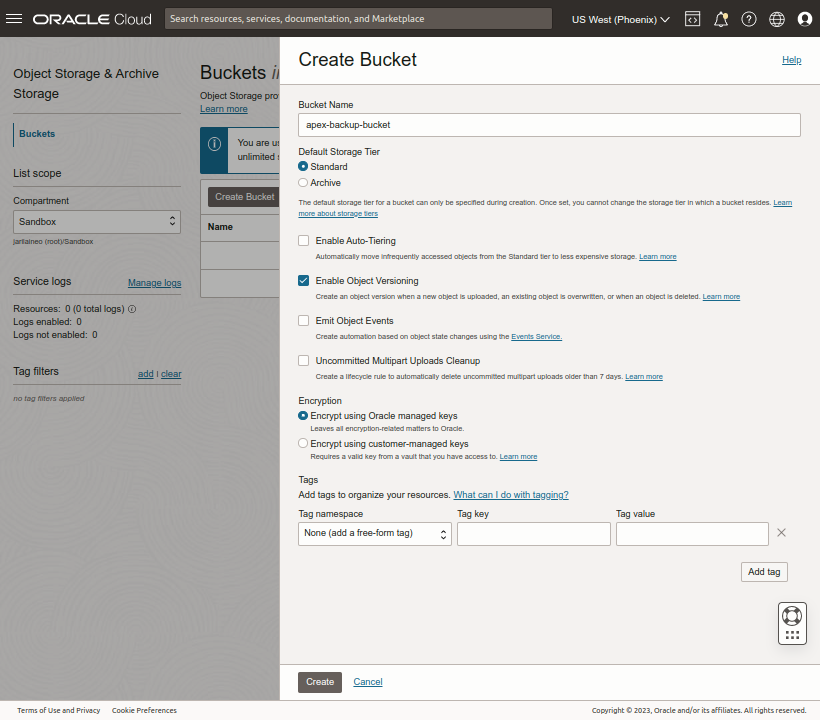Click the add tag filter link
Screen dimensions: 820x720
click(145, 374)
